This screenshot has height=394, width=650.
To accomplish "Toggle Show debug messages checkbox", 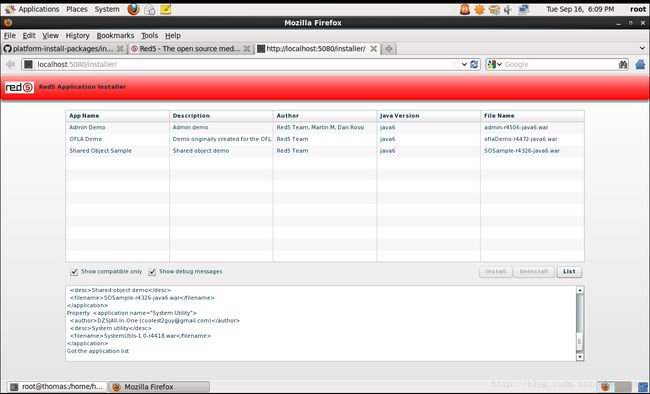I will pyautogui.click(x=152, y=272).
